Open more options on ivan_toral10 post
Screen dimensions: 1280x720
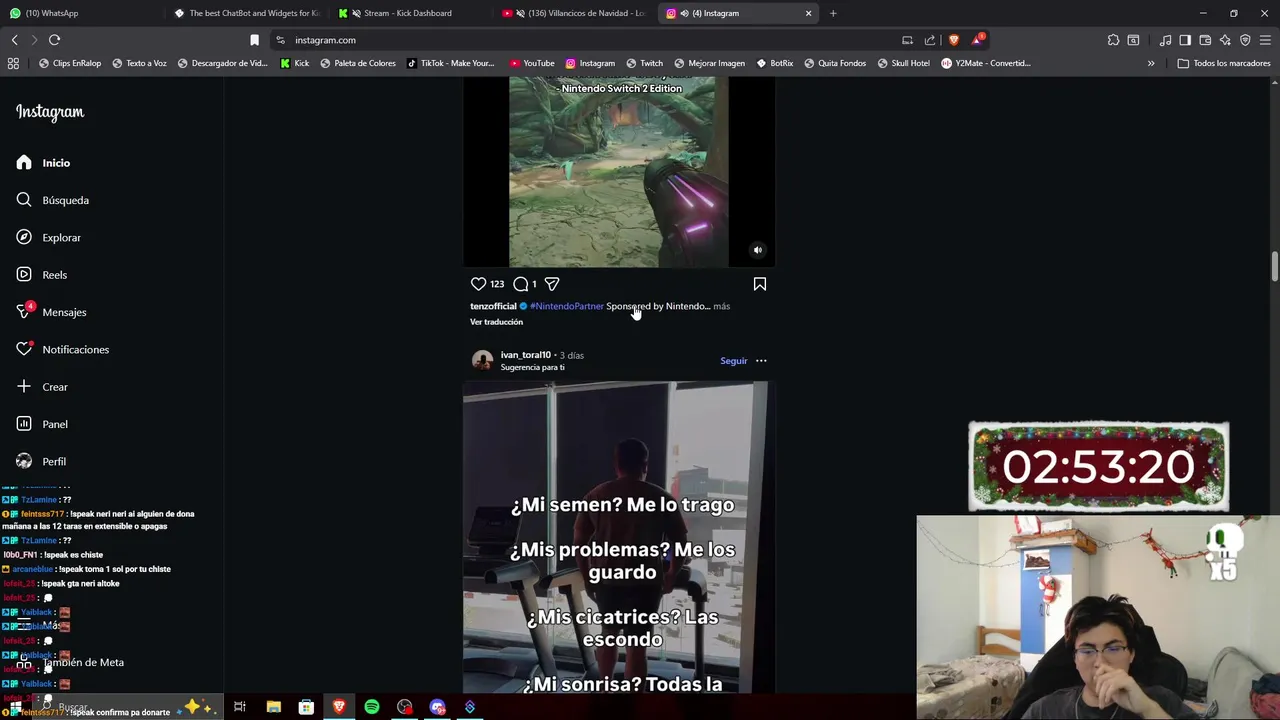pos(761,361)
